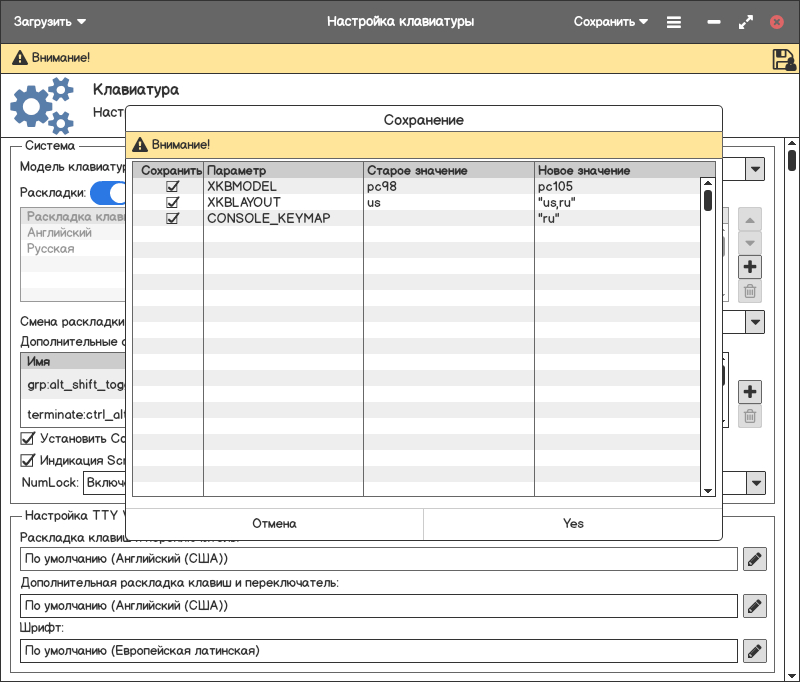Edit additional TTY layout with pencil icon

(755, 605)
